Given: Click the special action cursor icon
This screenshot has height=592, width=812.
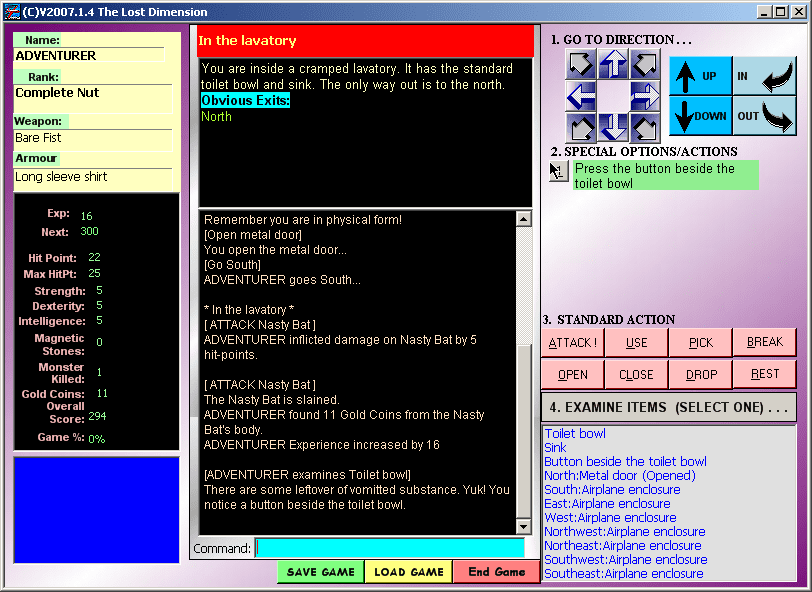Looking at the screenshot, I should coord(558,171).
